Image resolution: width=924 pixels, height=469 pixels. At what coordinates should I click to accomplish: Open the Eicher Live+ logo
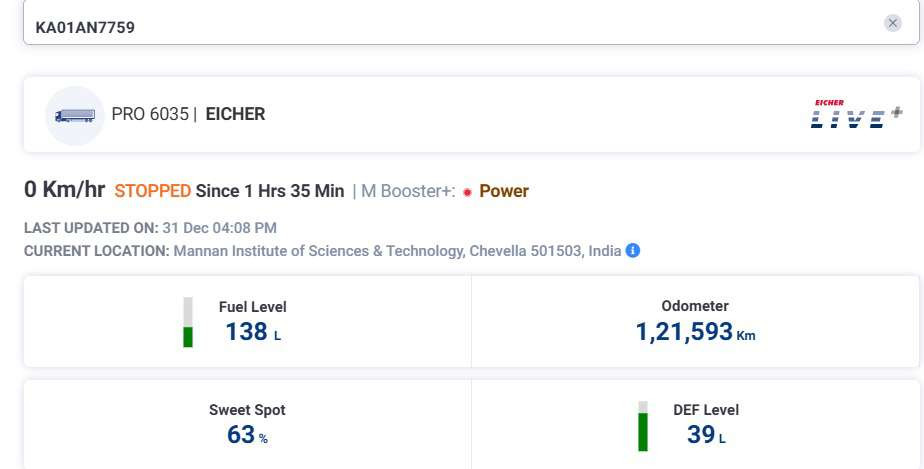(856, 114)
